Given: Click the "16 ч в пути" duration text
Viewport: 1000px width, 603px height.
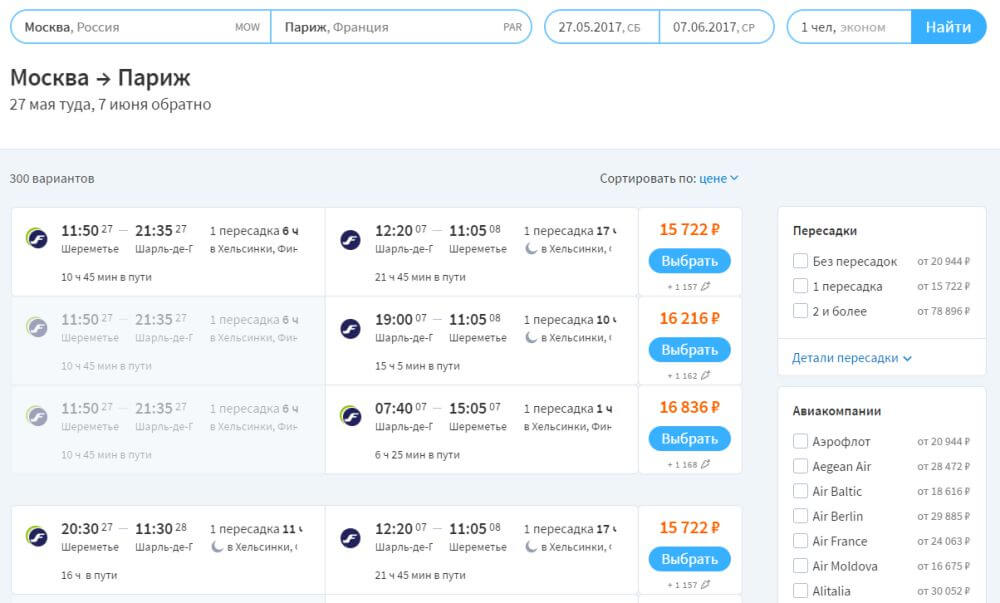Looking at the screenshot, I should click(x=89, y=575).
